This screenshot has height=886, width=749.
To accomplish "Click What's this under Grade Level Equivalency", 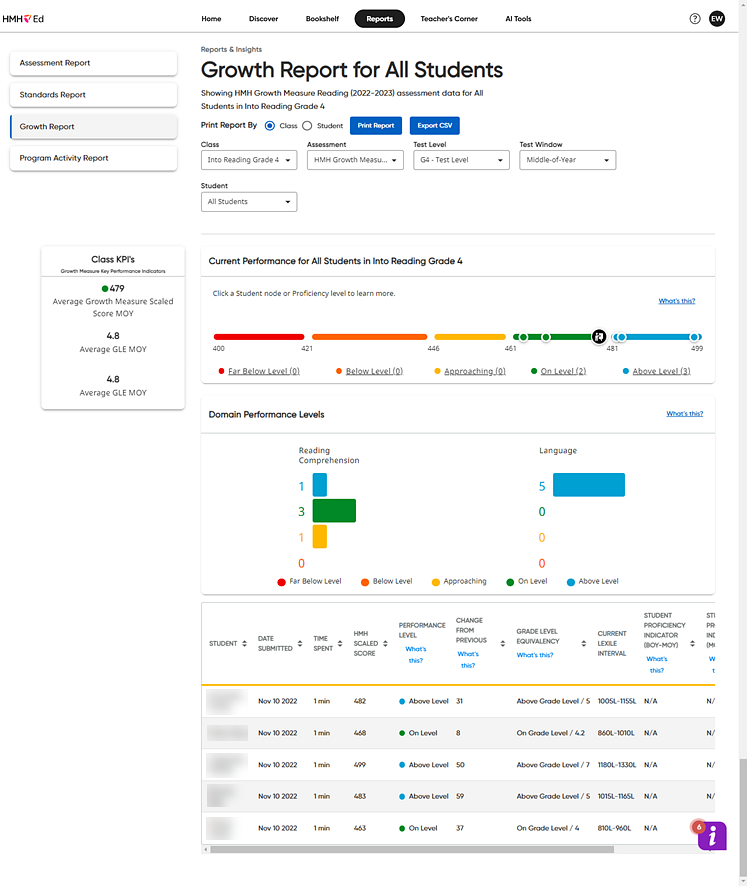I will tap(535, 655).
